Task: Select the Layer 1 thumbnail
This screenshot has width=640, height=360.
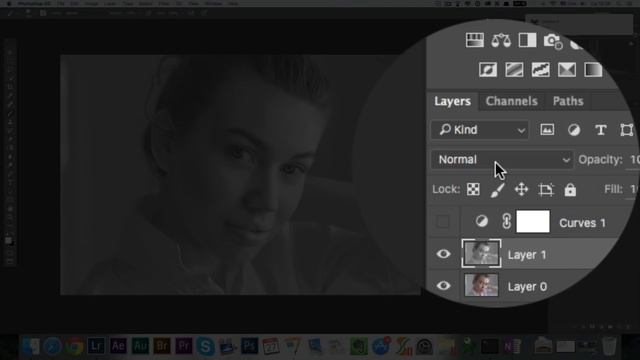Action: [x=481, y=253]
